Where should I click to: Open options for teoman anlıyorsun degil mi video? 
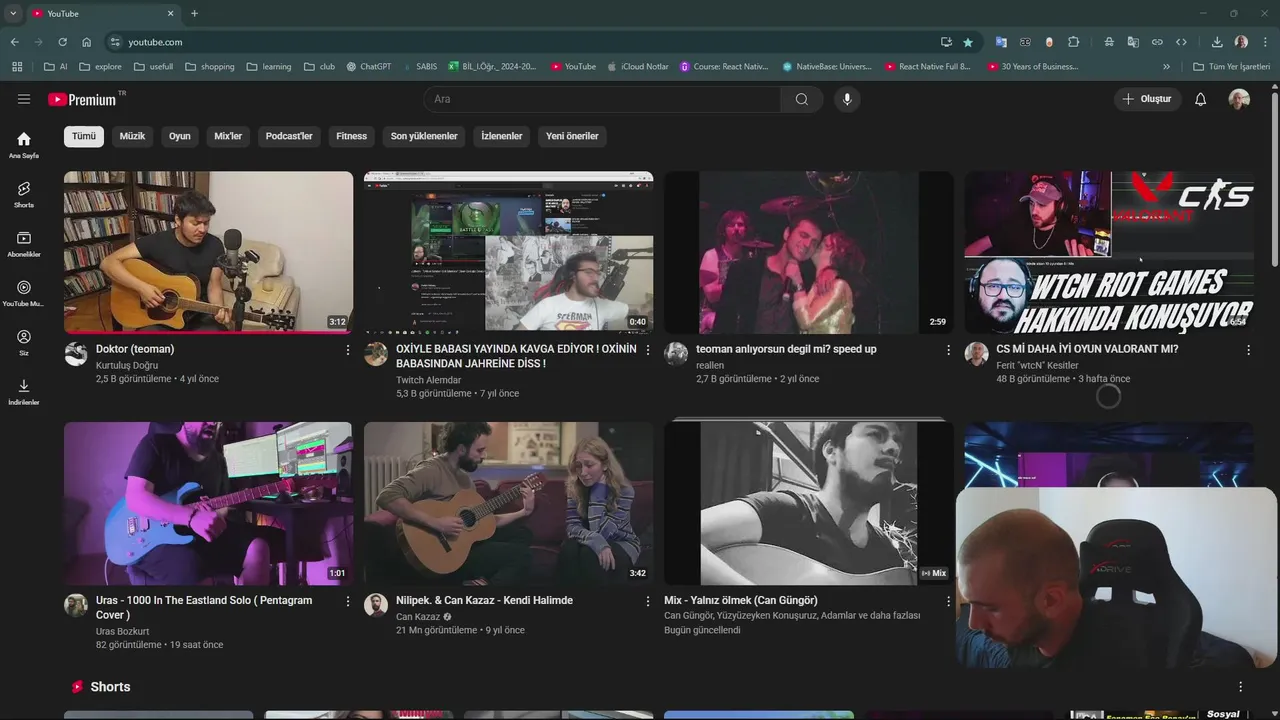pyautogui.click(x=948, y=350)
